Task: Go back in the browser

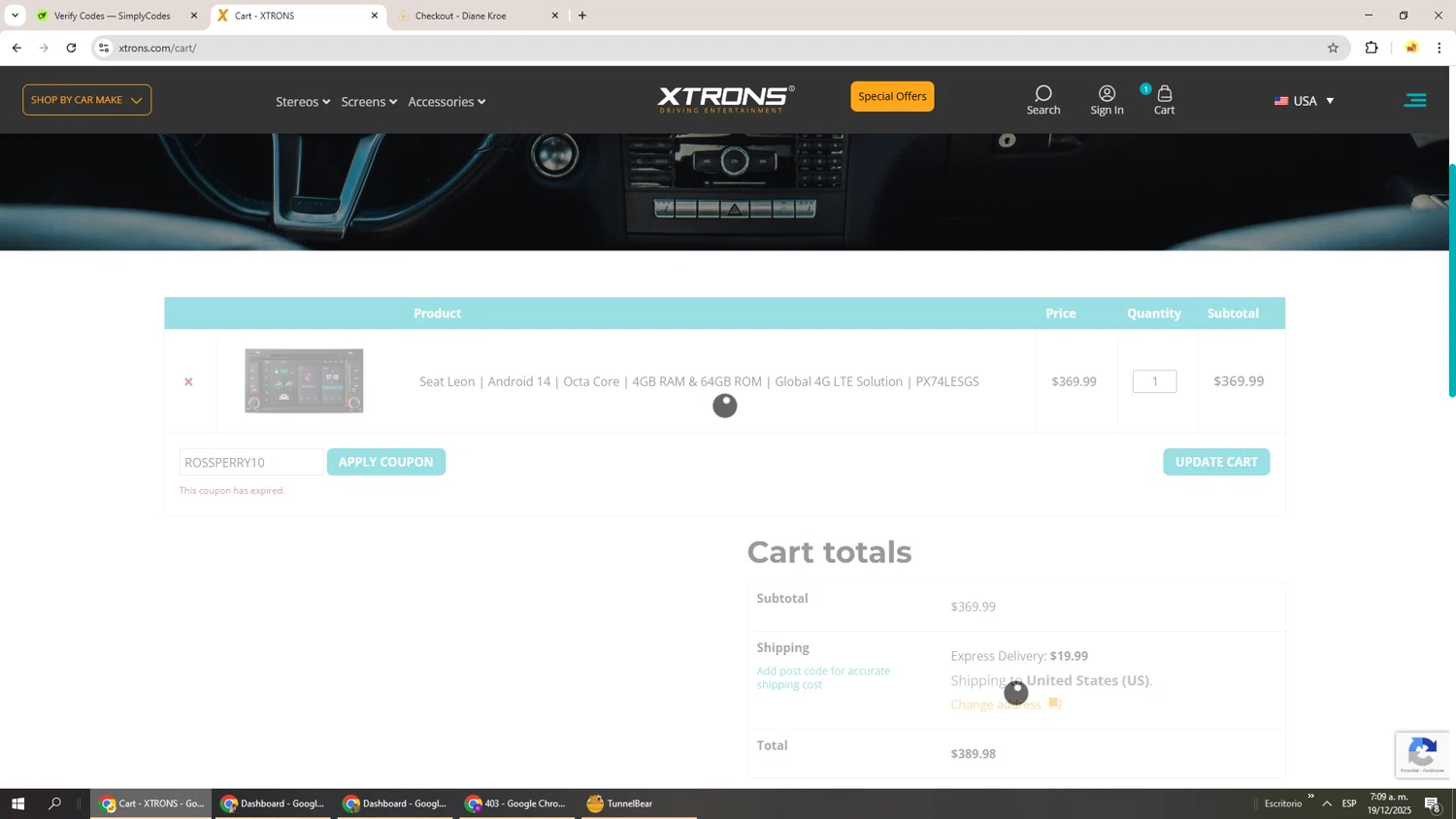Action: pyautogui.click(x=17, y=48)
